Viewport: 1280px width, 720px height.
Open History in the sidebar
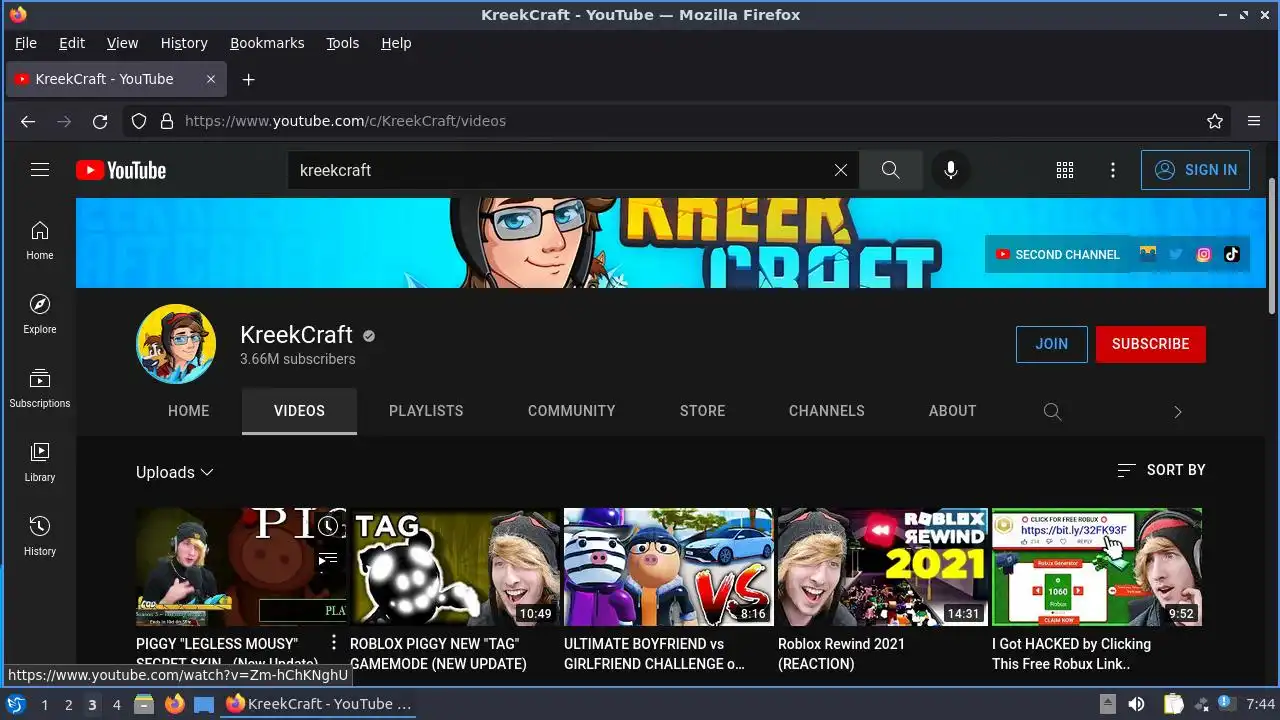(40, 537)
